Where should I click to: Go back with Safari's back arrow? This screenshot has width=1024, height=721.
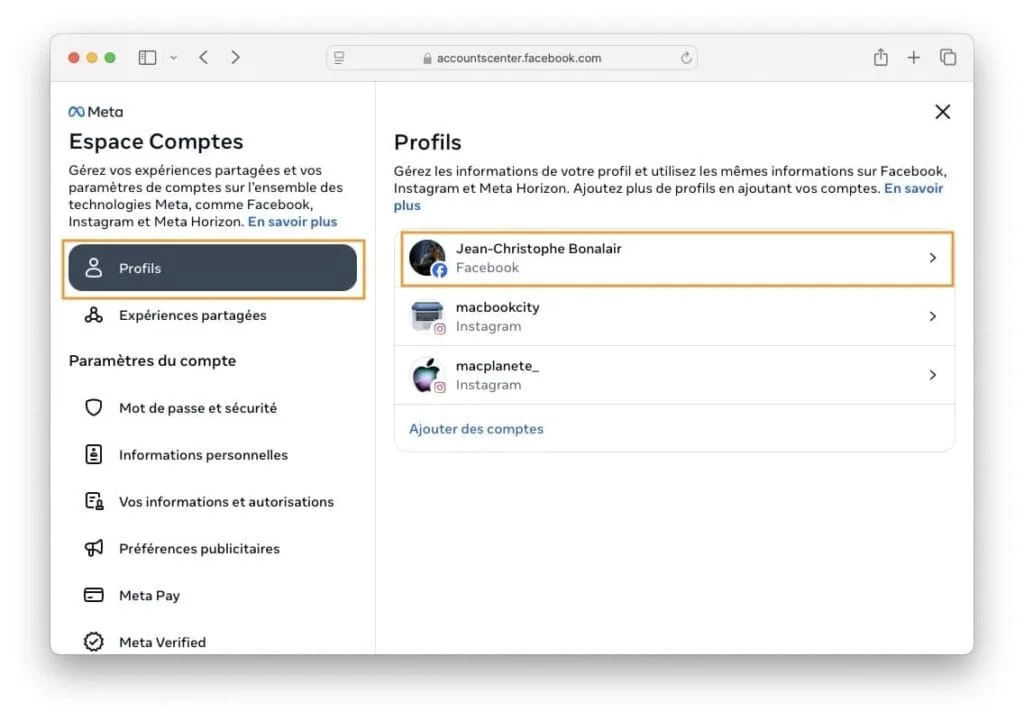point(203,58)
